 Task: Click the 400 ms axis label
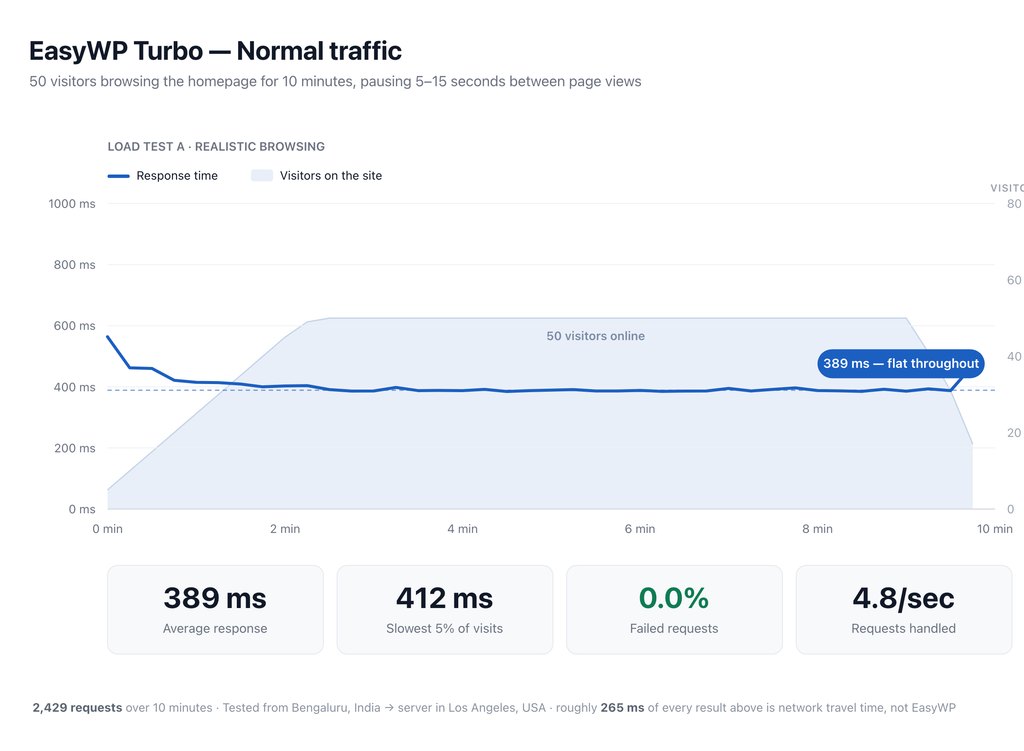[x=74, y=387]
